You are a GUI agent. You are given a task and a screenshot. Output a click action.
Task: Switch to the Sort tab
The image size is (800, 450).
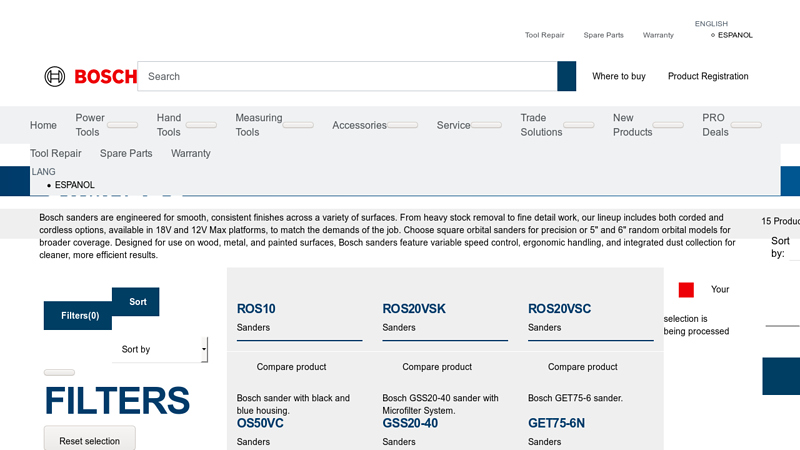coord(137,301)
